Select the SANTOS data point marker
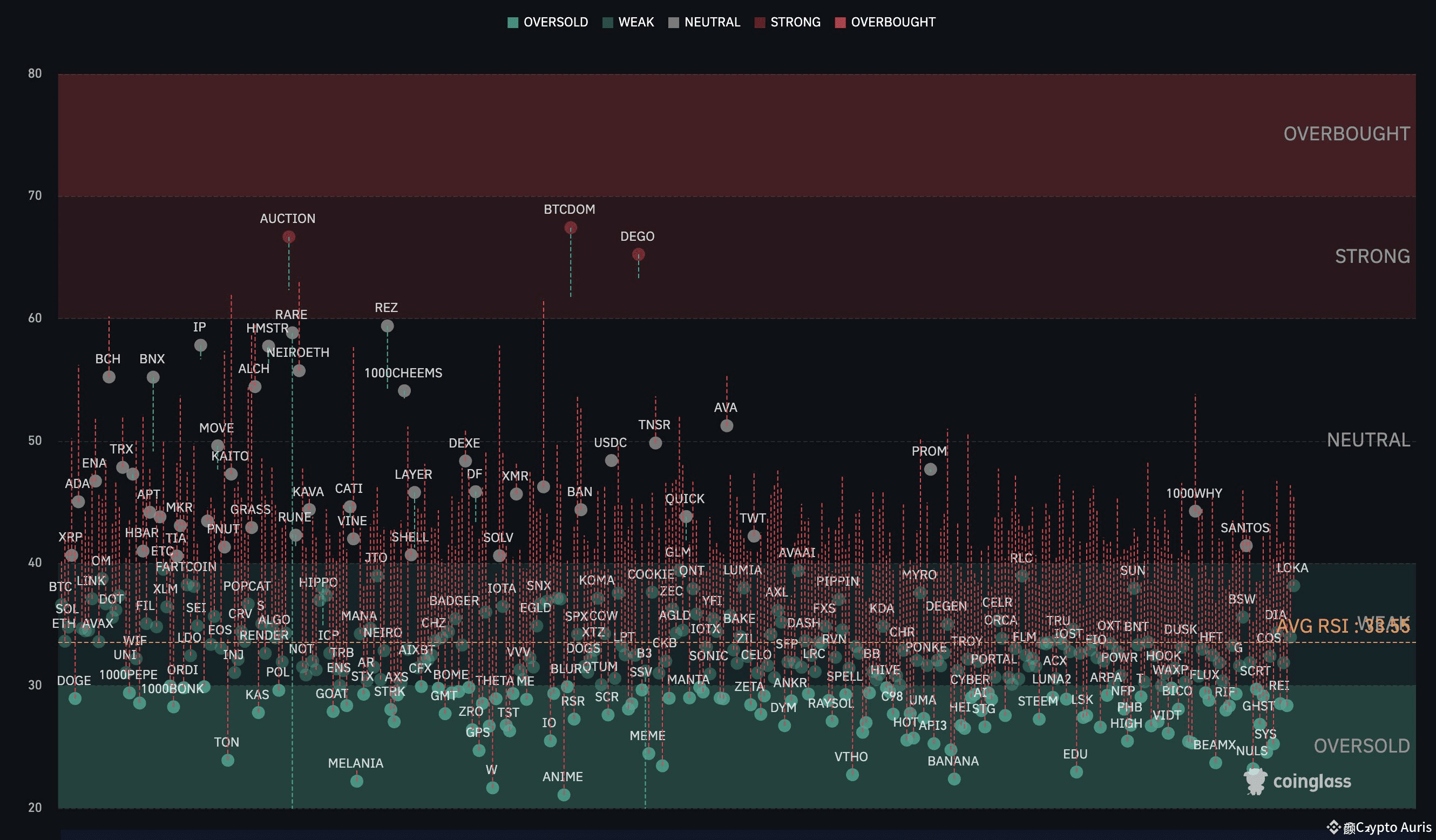Viewport: 1436px width, 840px height. pos(1245,546)
